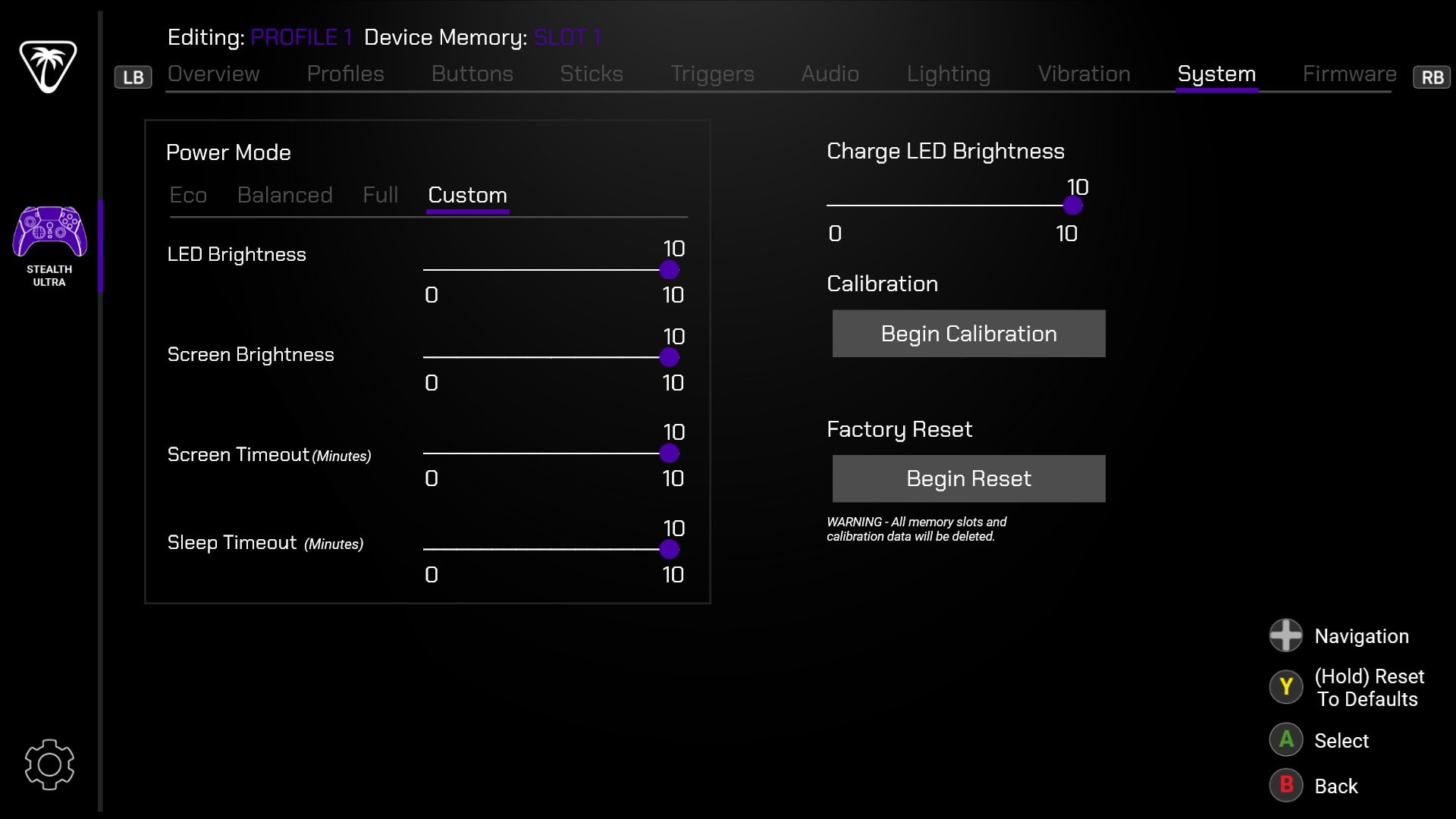Click the red B Back icon
1456x819 pixels.
(1286, 786)
